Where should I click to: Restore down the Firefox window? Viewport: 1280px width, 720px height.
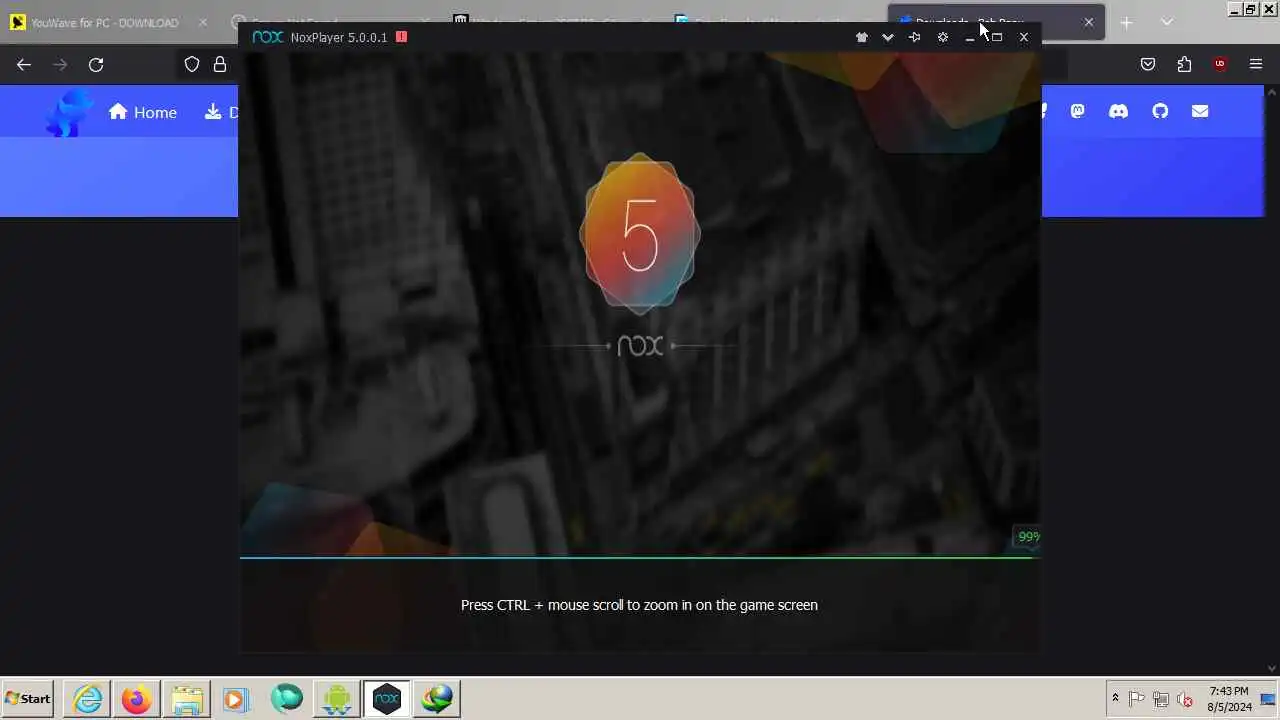(x=1250, y=9)
